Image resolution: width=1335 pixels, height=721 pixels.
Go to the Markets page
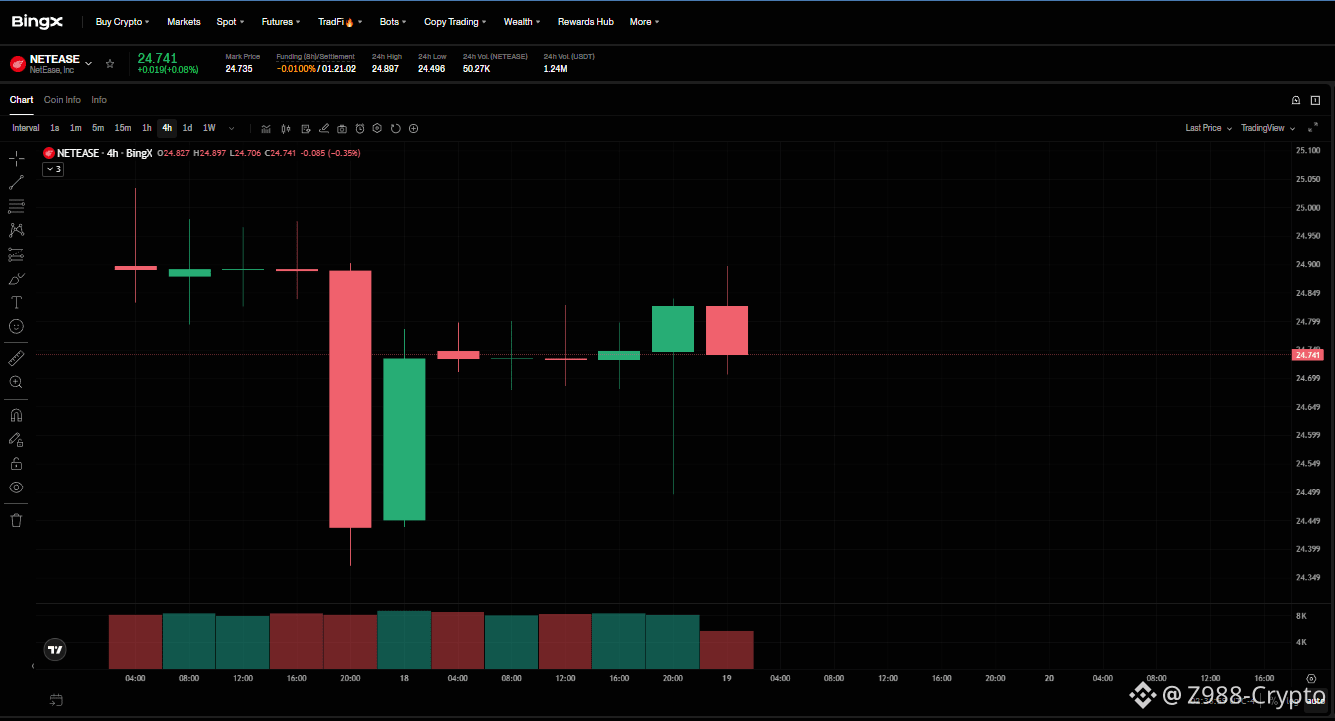(183, 22)
